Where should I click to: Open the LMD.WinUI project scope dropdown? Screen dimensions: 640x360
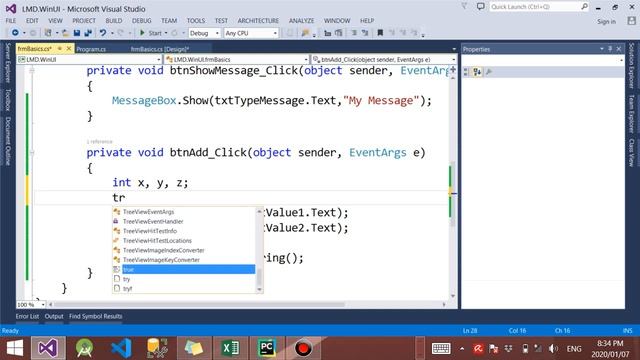[x=89, y=60]
